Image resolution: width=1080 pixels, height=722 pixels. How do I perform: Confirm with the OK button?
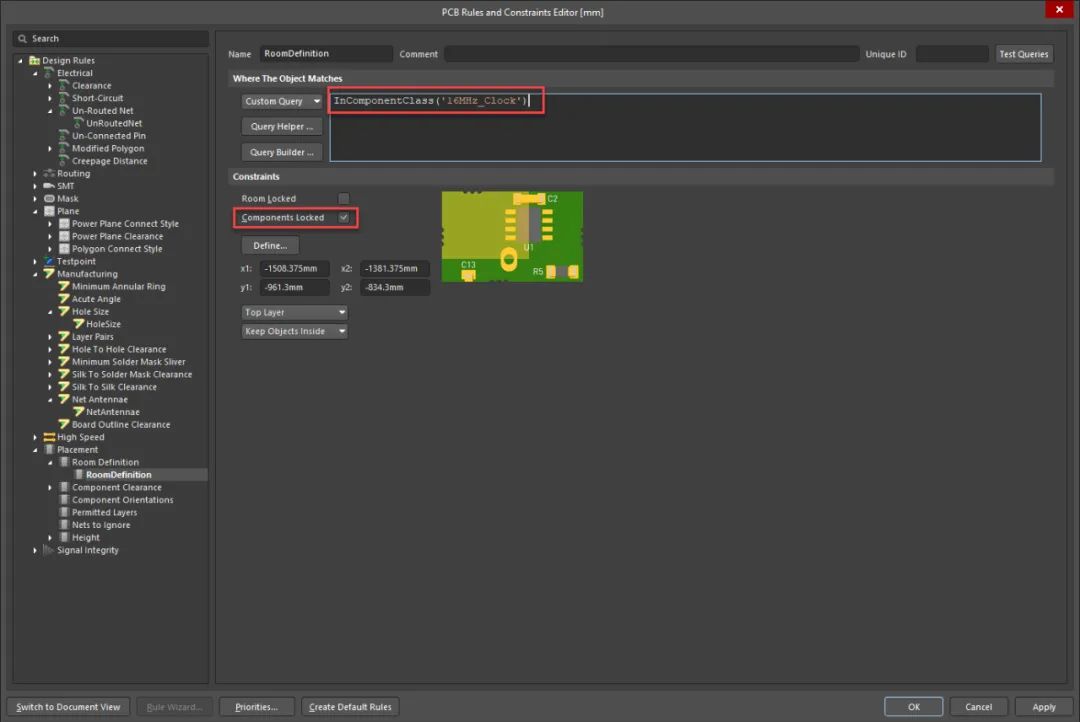pos(913,707)
